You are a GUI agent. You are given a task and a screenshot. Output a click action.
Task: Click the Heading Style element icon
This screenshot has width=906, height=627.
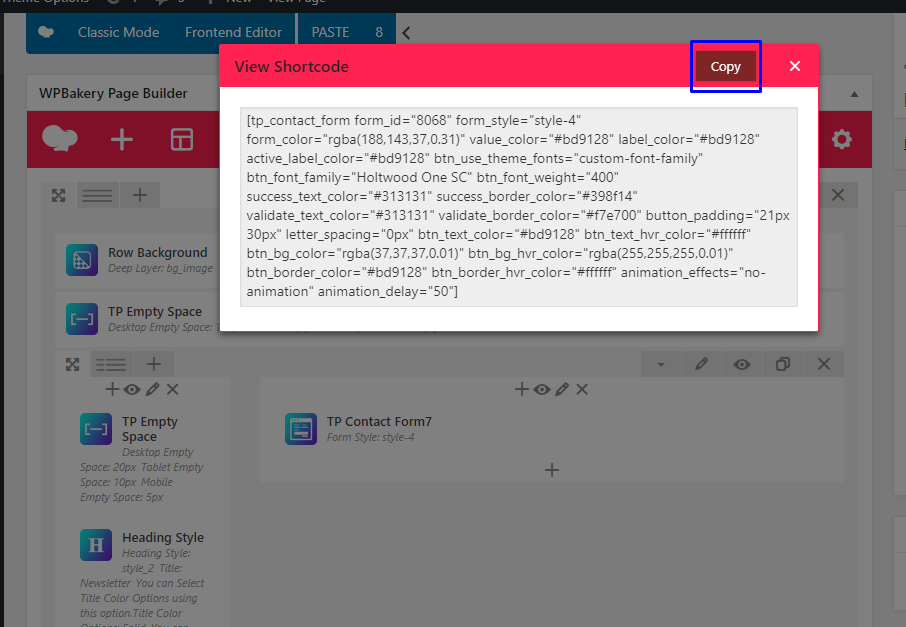pos(96,545)
